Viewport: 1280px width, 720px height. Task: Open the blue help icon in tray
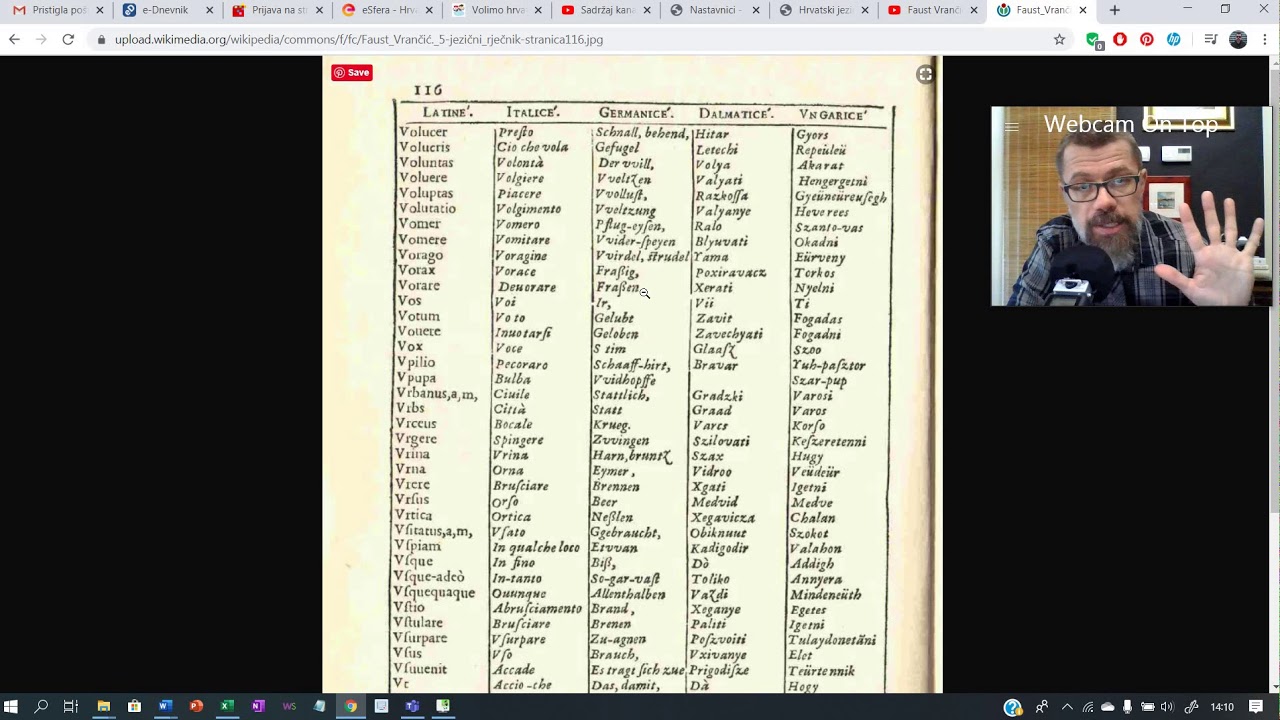(x=1013, y=707)
